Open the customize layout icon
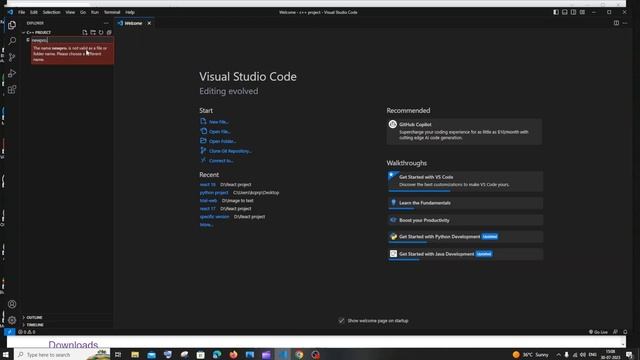The image size is (640, 360). (582, 12)
